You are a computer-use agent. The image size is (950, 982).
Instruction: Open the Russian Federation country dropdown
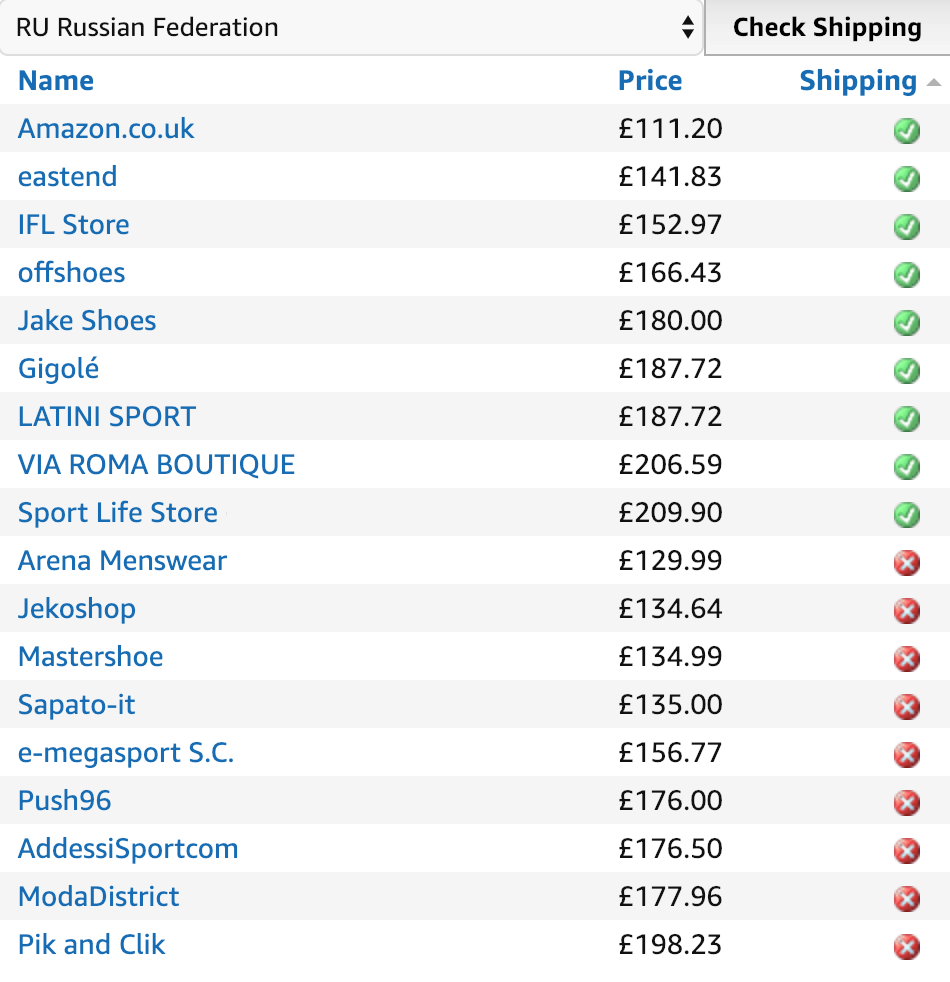point(351,27)
